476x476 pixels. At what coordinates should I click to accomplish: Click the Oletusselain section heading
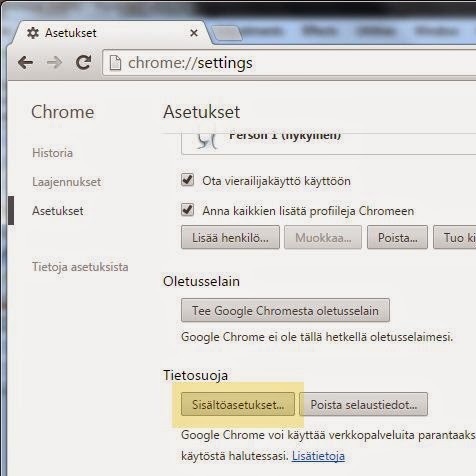tap(201, 281)
